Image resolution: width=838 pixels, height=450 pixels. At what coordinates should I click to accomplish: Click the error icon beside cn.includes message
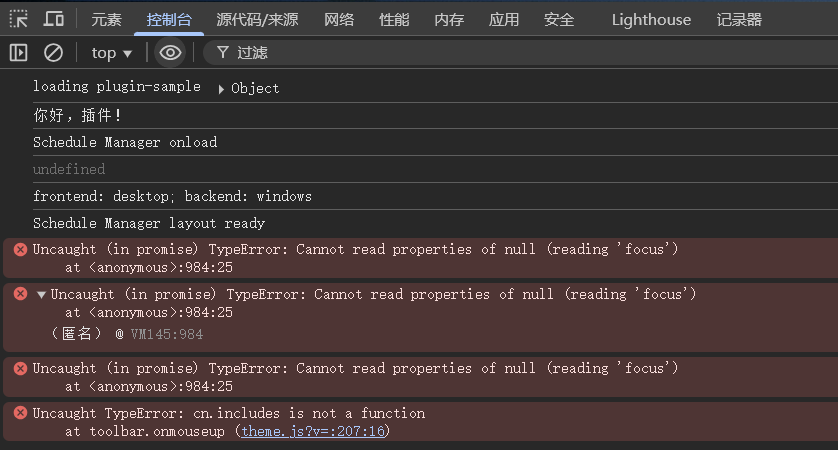20,413
